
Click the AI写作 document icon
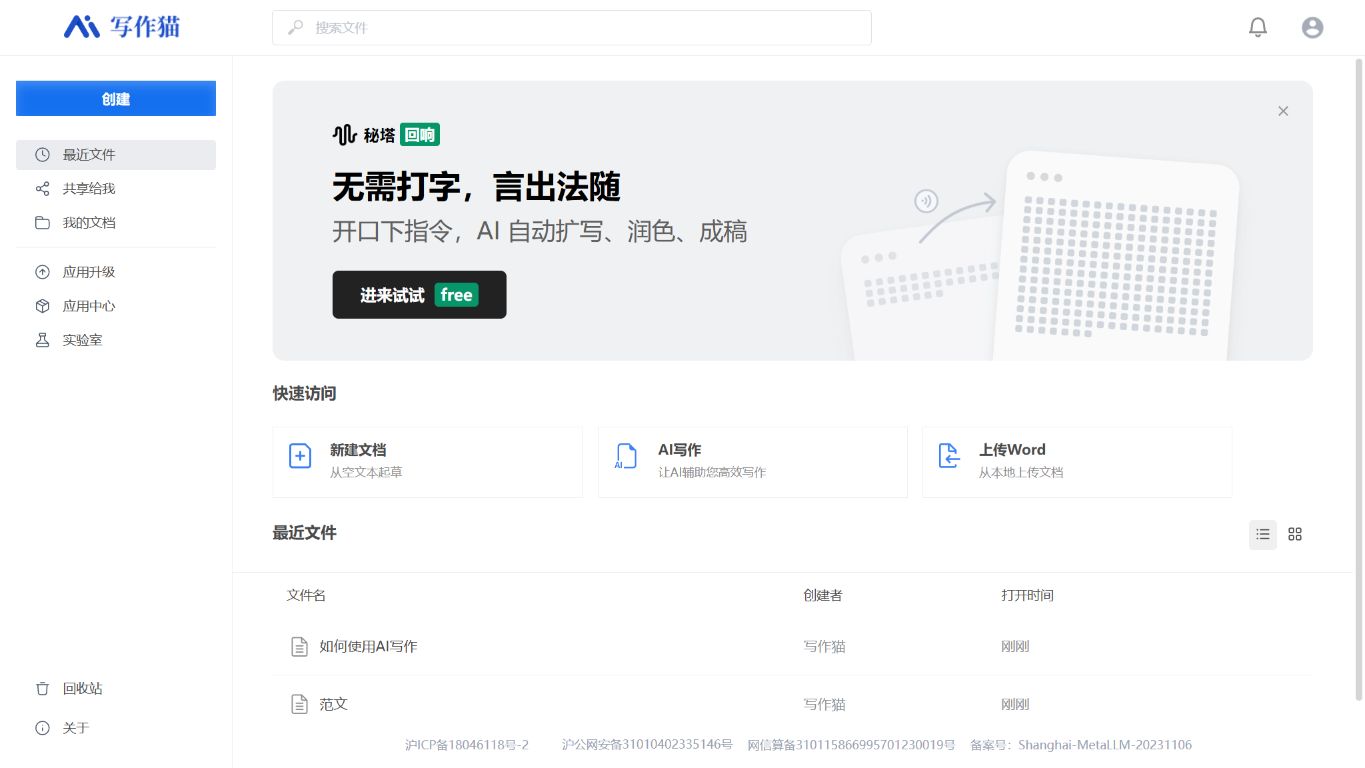pos(625,456)
